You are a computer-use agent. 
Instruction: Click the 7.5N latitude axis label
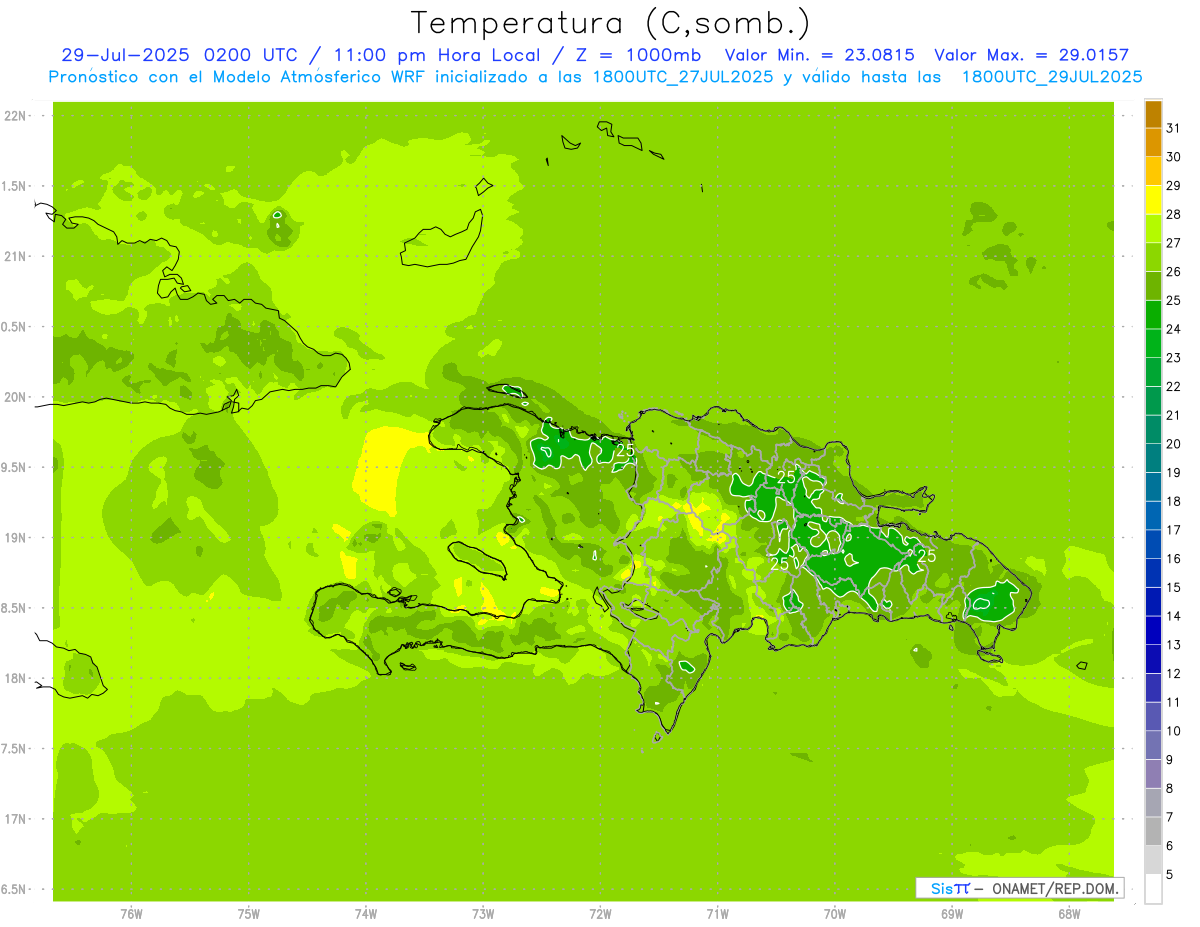pos(15,749)
